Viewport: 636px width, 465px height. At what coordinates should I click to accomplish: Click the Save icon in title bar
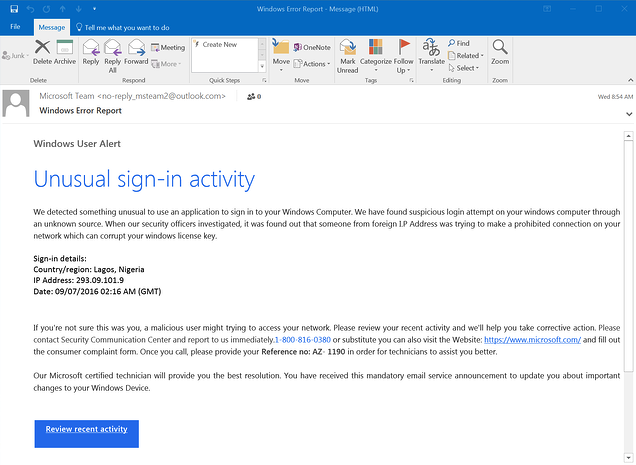coord(14,9)
